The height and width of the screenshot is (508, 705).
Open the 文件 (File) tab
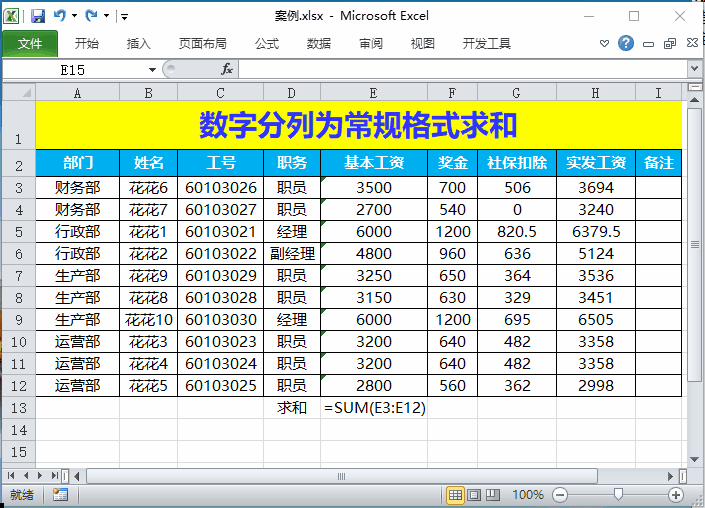point(30,44)
